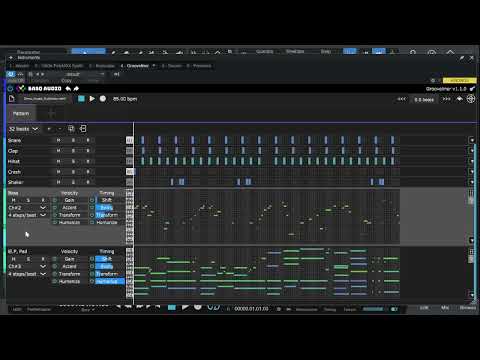Screen dimensions: 480x360
Task: Open the Bass Ch#2 channel dropdown
Action: click(x=27, y=208)
